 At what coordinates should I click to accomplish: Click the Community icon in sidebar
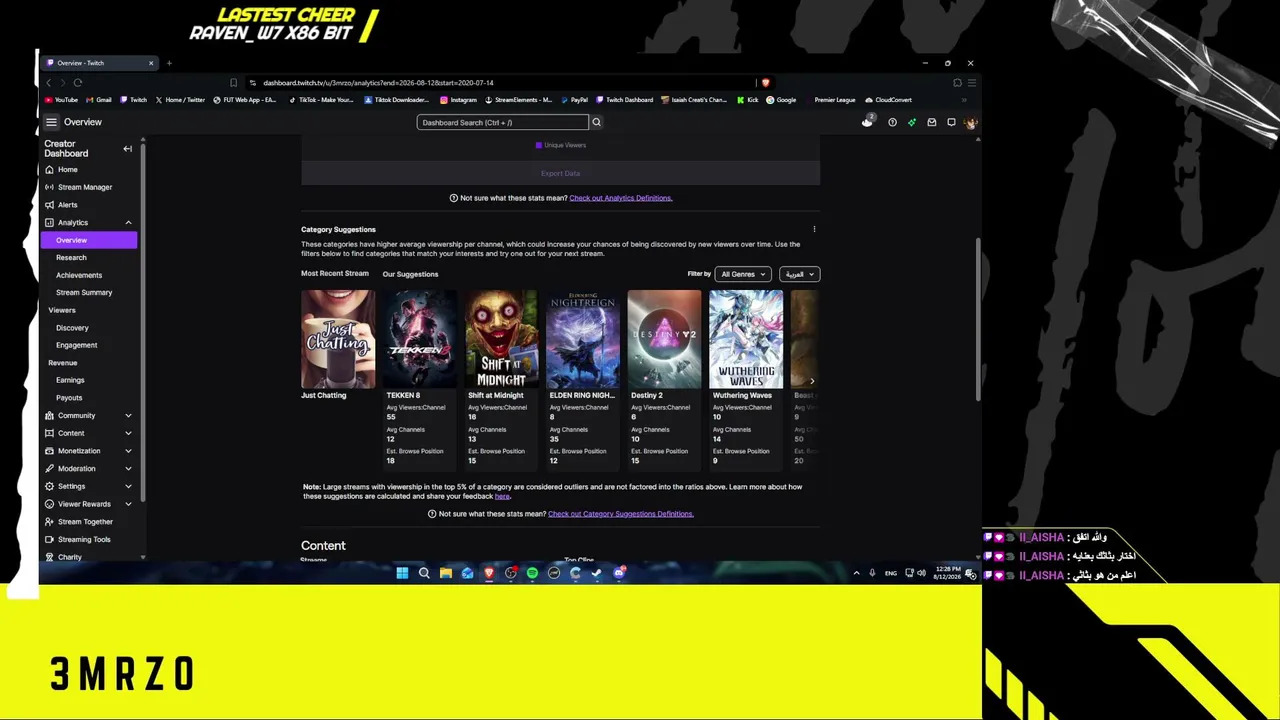coord(49,416)
